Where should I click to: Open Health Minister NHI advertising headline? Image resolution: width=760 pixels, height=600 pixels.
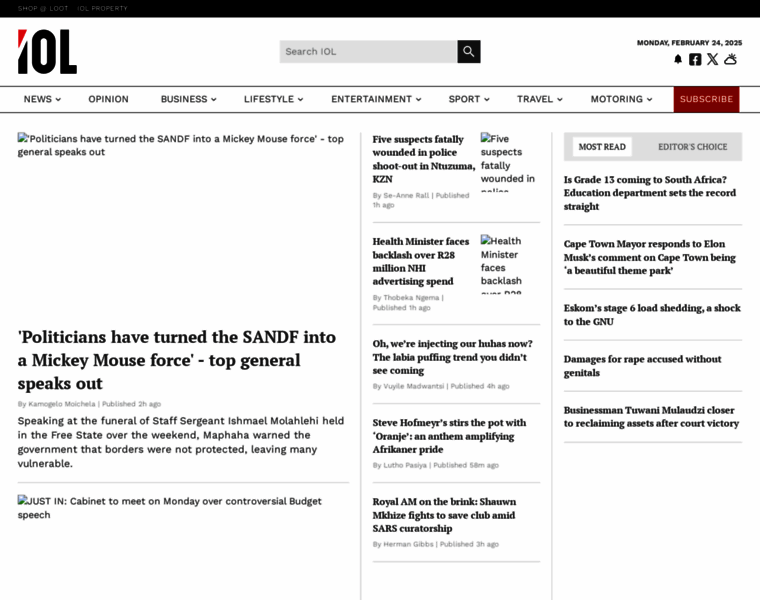421,261
